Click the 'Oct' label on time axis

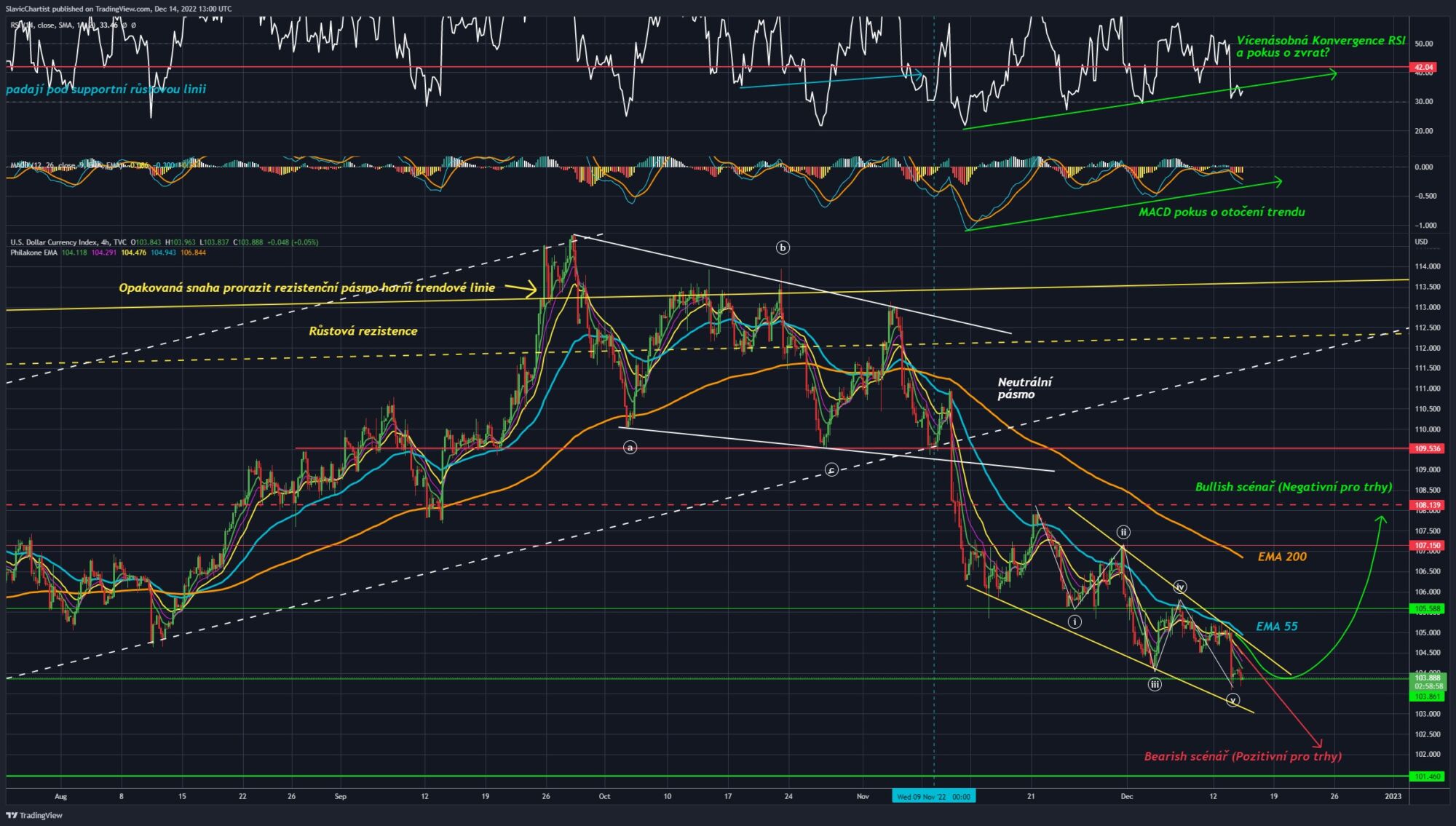click(x=604, y=797)
